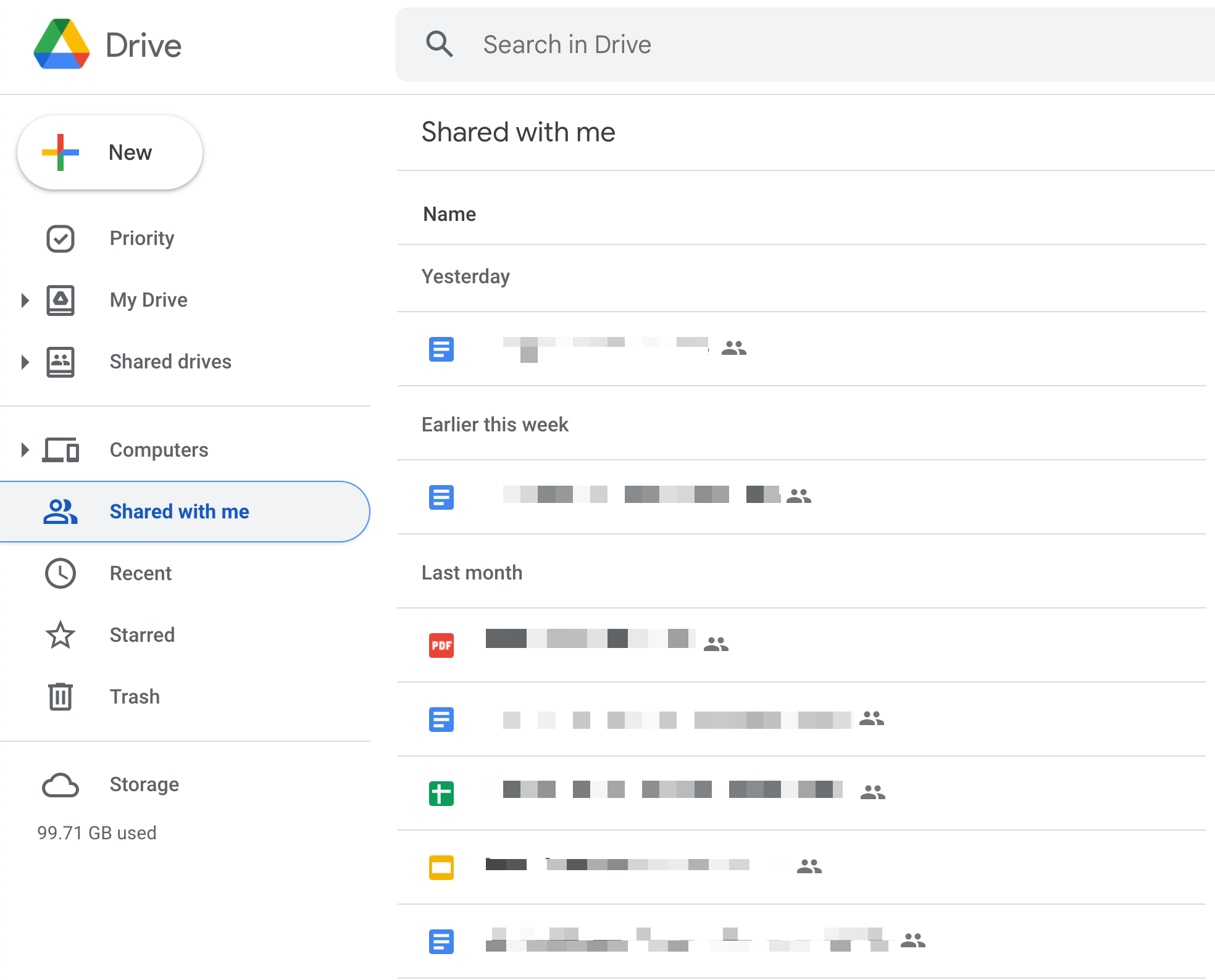Expand the Shared drives arrow

(x=25, y=362)
